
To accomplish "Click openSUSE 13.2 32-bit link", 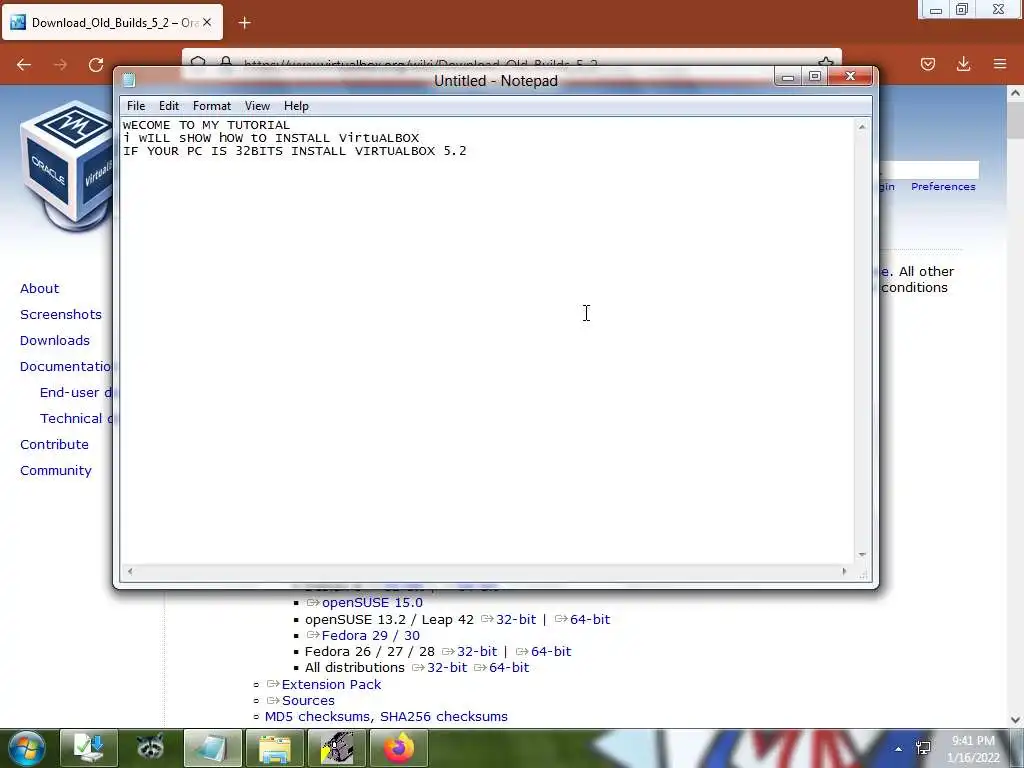I will point(515,620).
